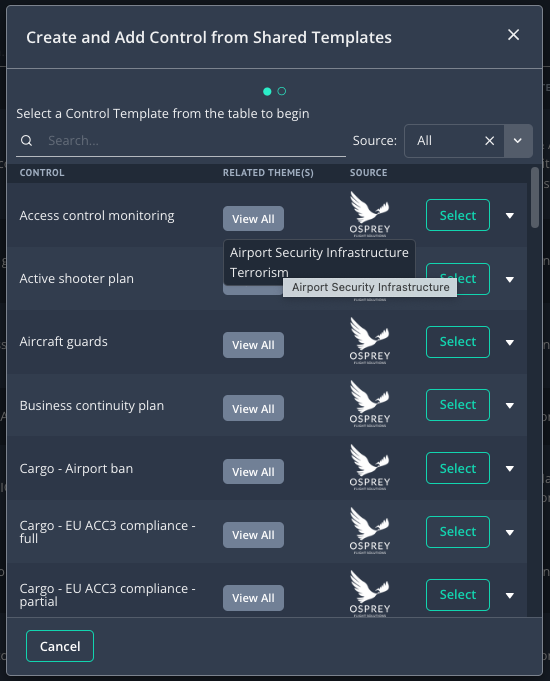
Task: Expand the Access control monitoring row details
Action: [510, 215]
